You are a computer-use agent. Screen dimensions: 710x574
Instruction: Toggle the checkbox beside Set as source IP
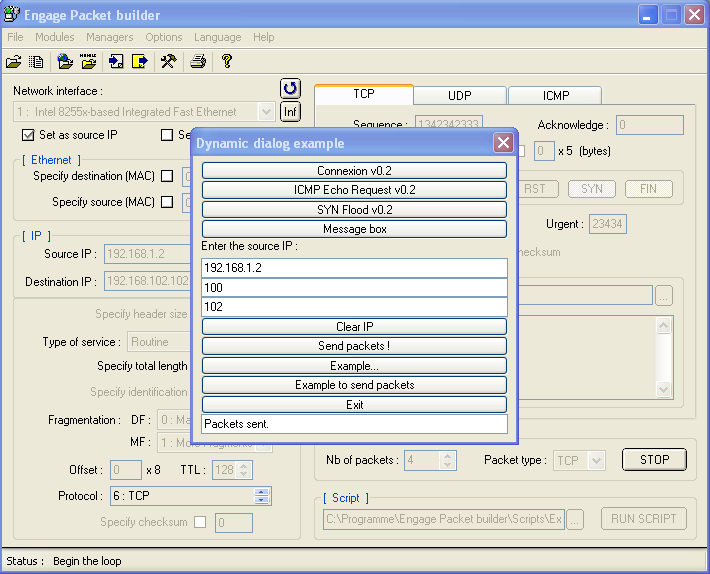coord(167,135)
